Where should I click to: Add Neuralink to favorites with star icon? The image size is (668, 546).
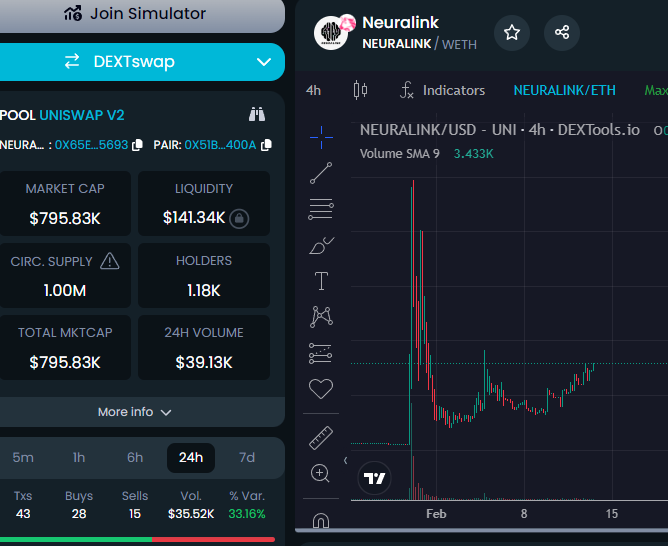512,32
